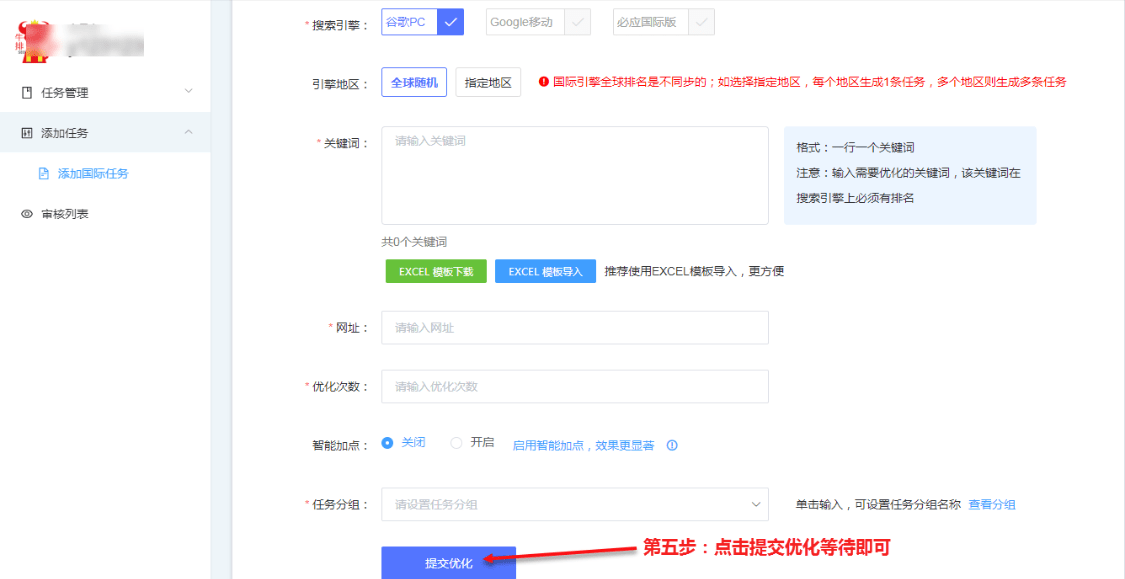Click the red warning icon by region notice

pos(544,82)
